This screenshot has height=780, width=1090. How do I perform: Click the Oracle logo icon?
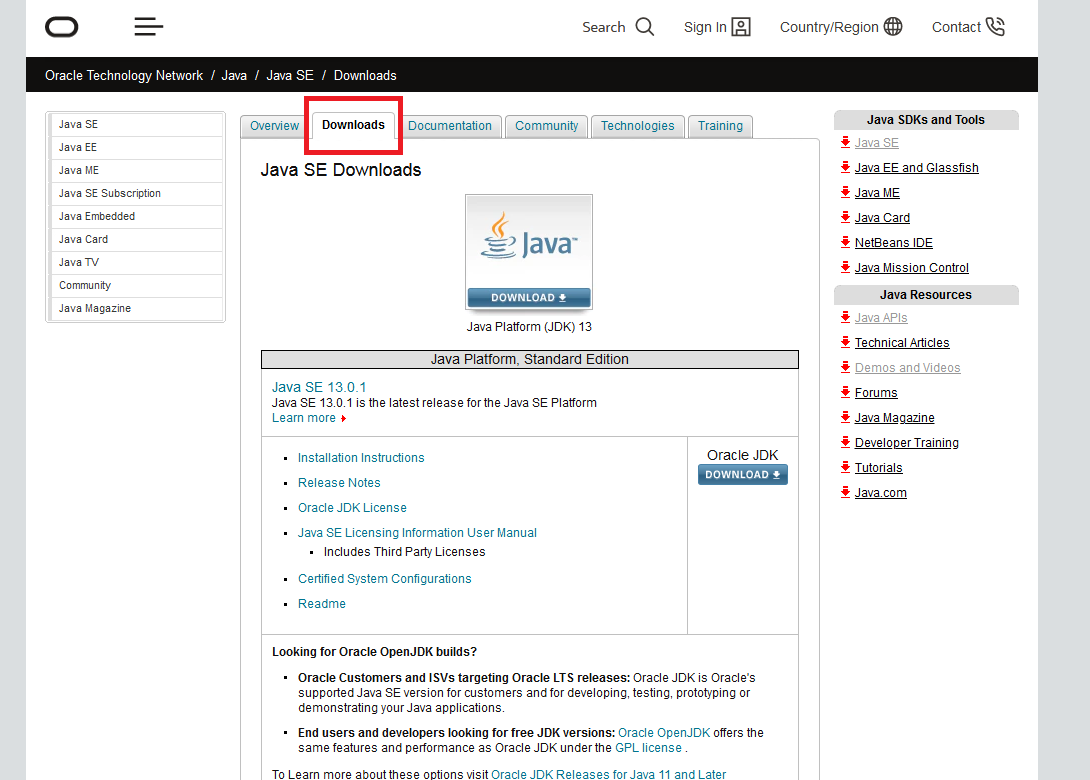pos(61,27)
